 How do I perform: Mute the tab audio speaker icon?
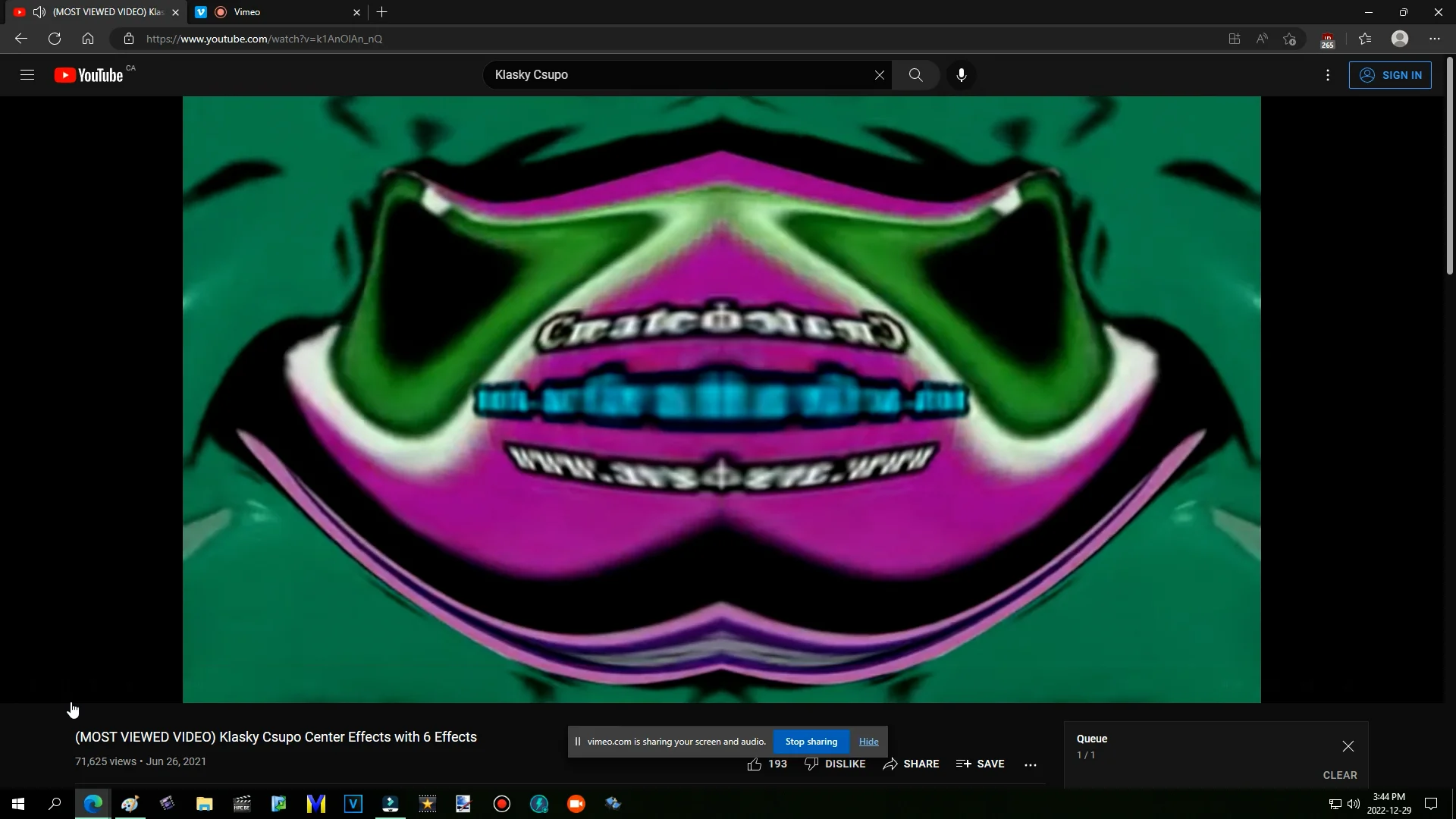39,11
